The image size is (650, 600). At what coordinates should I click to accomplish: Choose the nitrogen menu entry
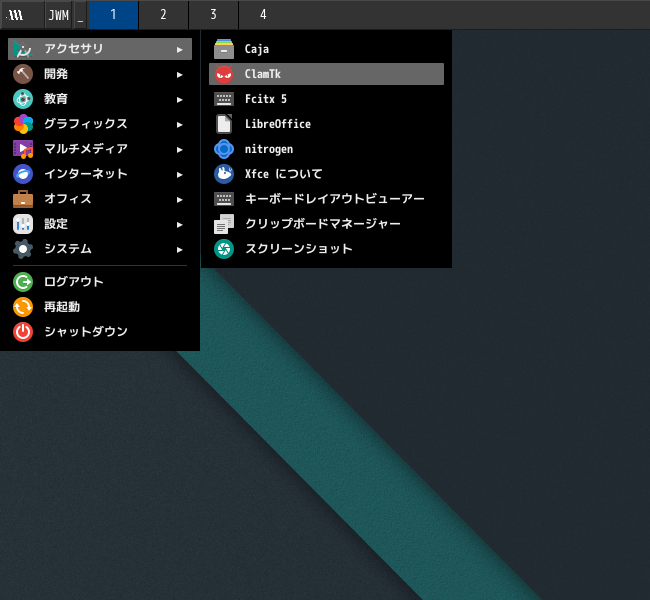coord(326,149)
